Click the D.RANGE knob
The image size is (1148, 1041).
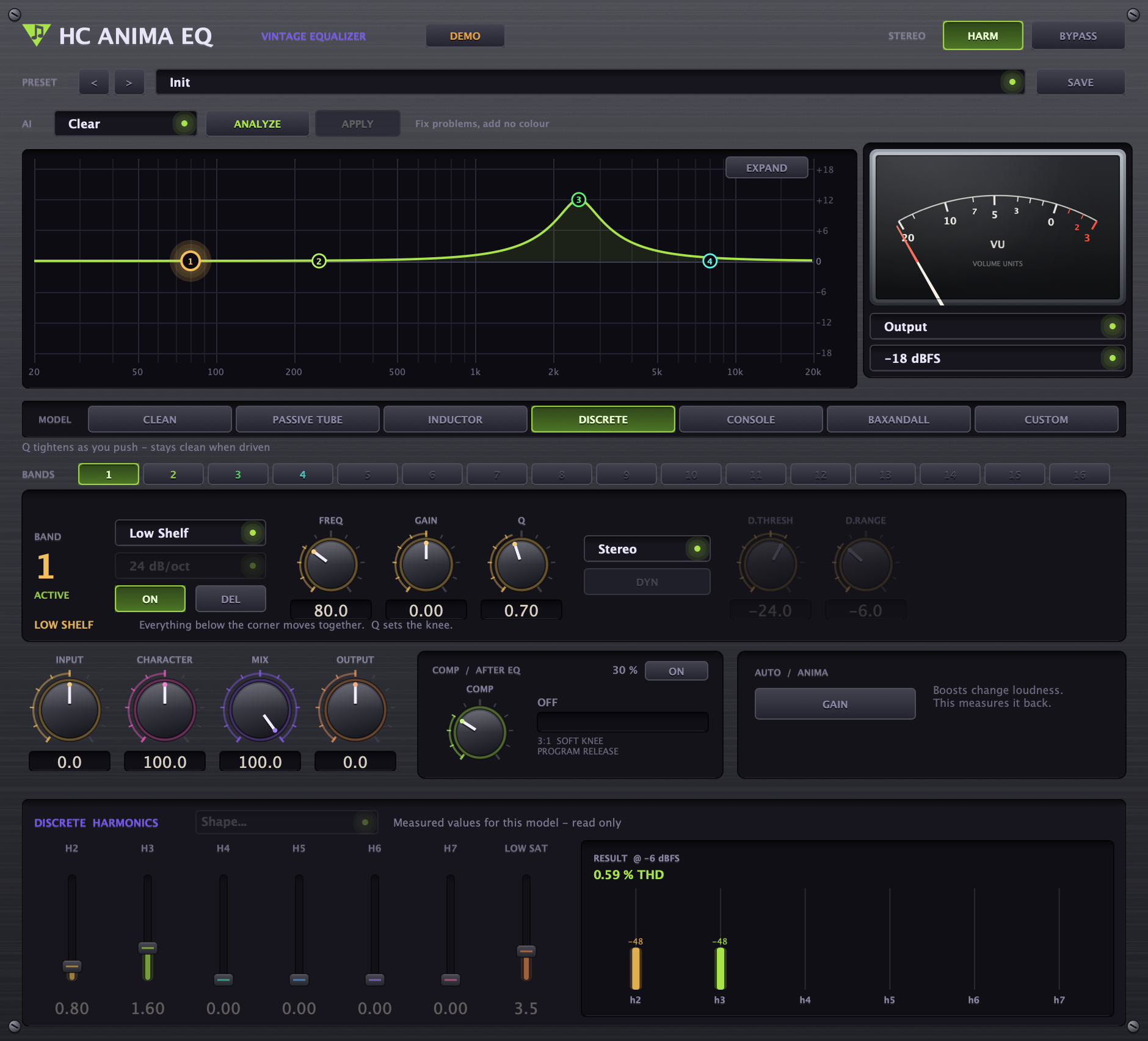pos(866,564)
